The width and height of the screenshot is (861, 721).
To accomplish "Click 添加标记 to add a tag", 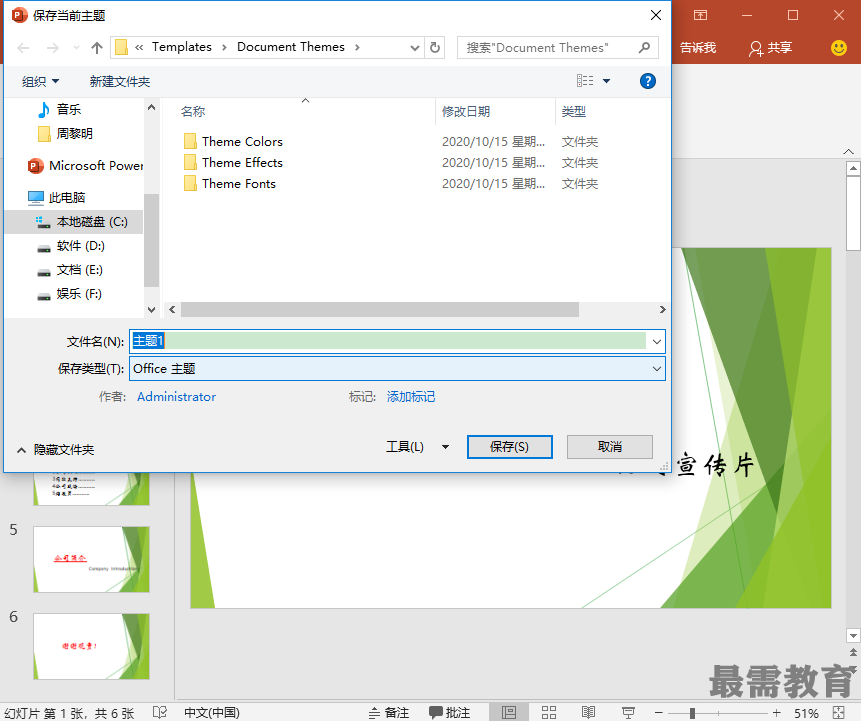I will (x=411, y=396).
